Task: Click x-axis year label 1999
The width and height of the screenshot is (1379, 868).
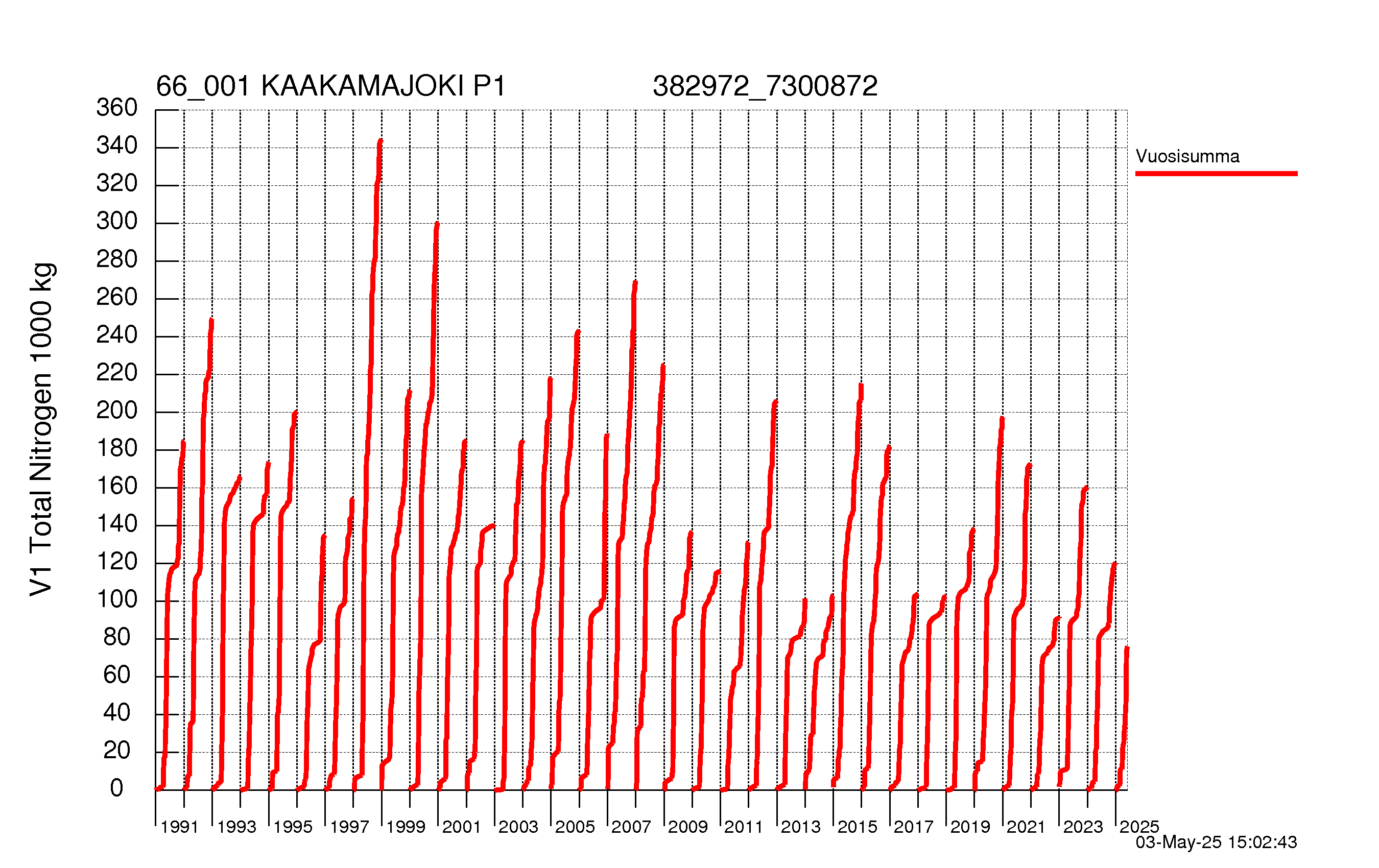Action: [406, 827]
